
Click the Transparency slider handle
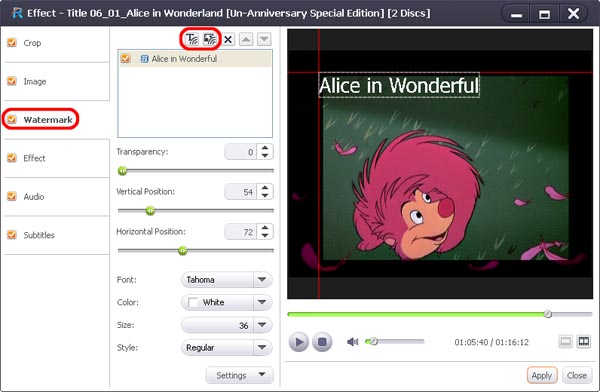tap(122, 171)
